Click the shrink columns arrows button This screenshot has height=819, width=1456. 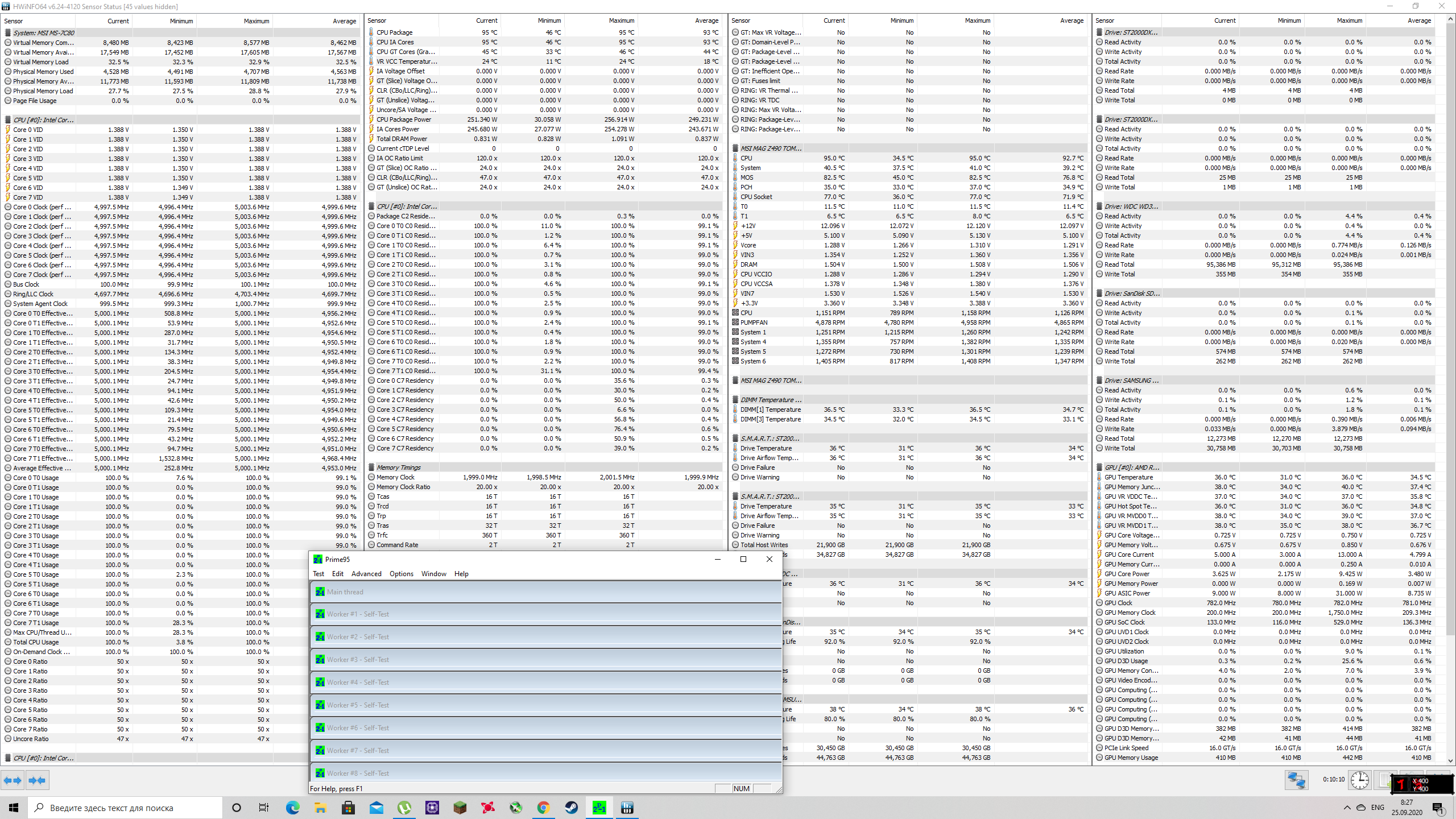click(x=37, y=780)
